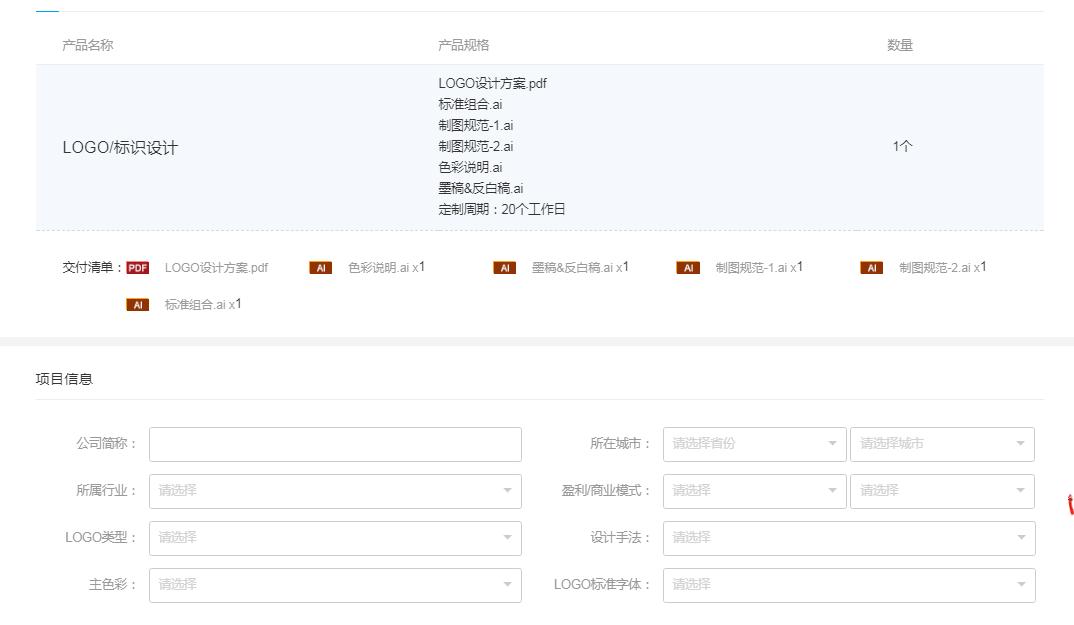Viewport: 1074px width, 625px height.
Task: Click the AI icon beside 墨稿&反白稿.ai
Action: (x=505, y=268)
